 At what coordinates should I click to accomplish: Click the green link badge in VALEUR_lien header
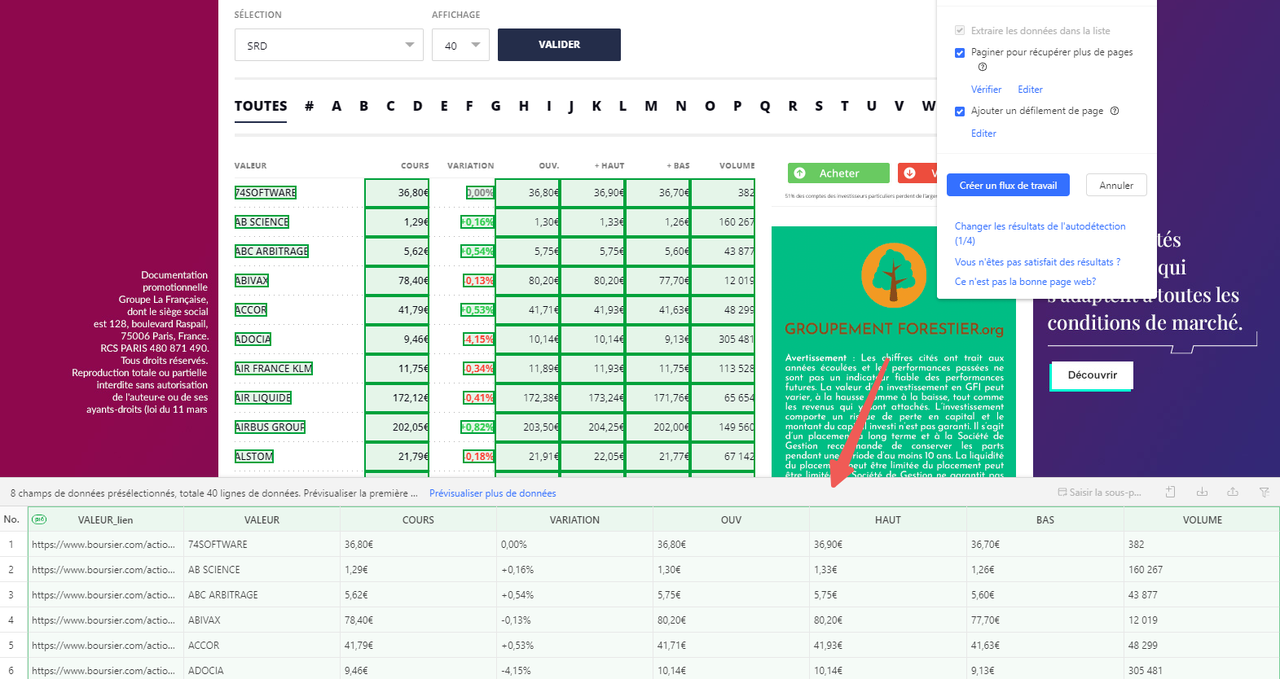[x=40, y=520]
